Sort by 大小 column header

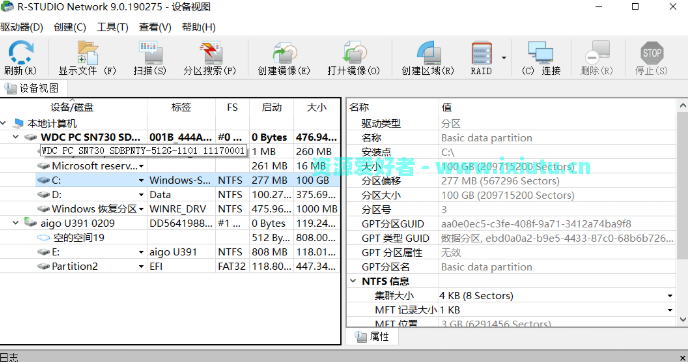click(316, 108)
